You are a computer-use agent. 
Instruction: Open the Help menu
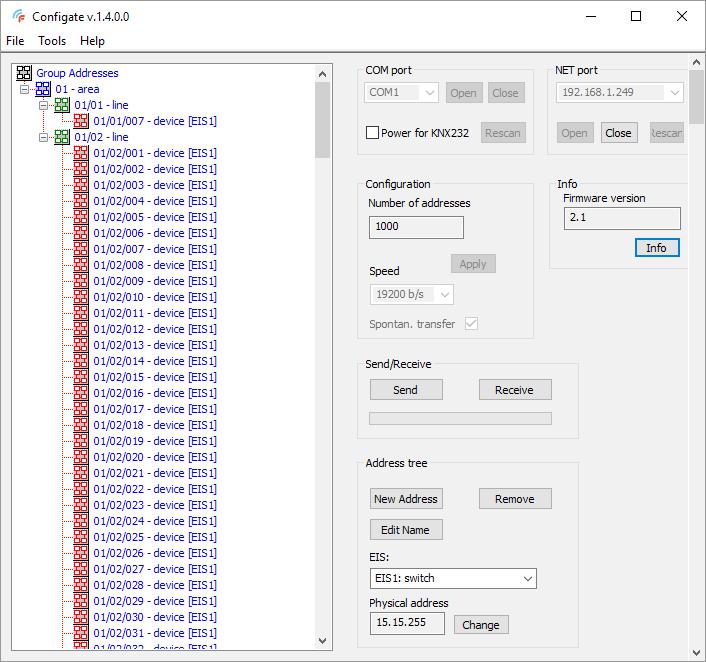(x=92, y=41)
